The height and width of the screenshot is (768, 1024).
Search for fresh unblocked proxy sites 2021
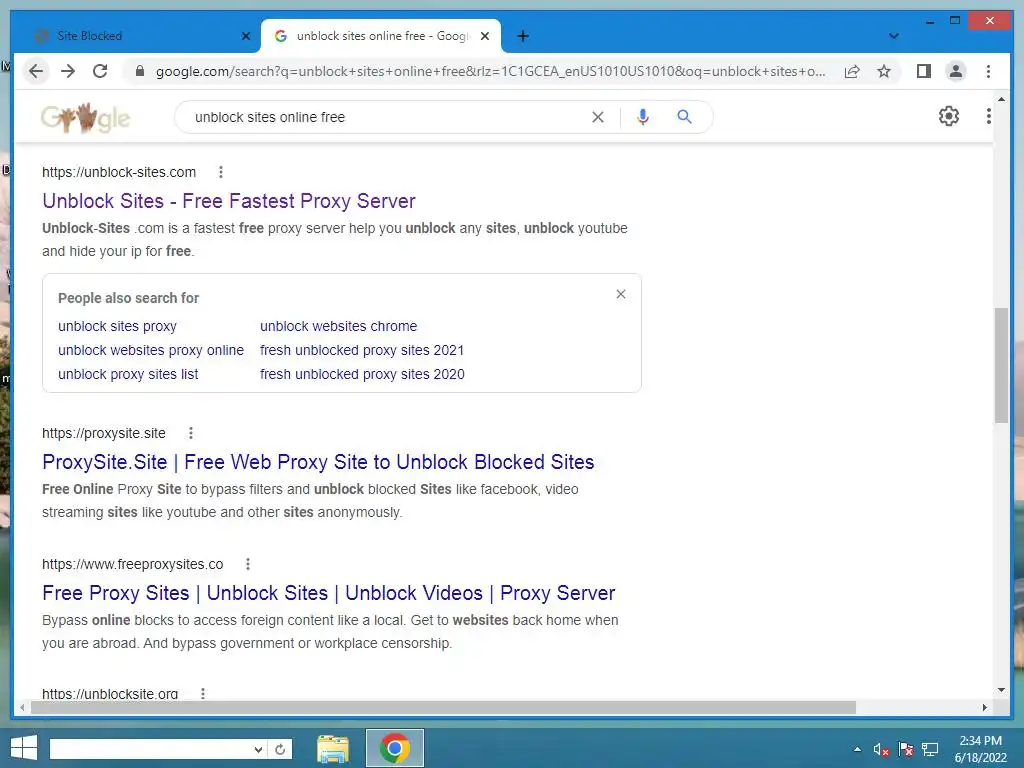coord(362,350)
